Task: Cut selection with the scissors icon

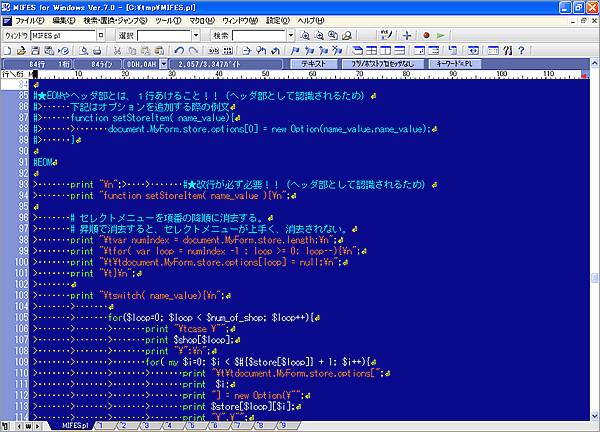Action: click(117, 51)
